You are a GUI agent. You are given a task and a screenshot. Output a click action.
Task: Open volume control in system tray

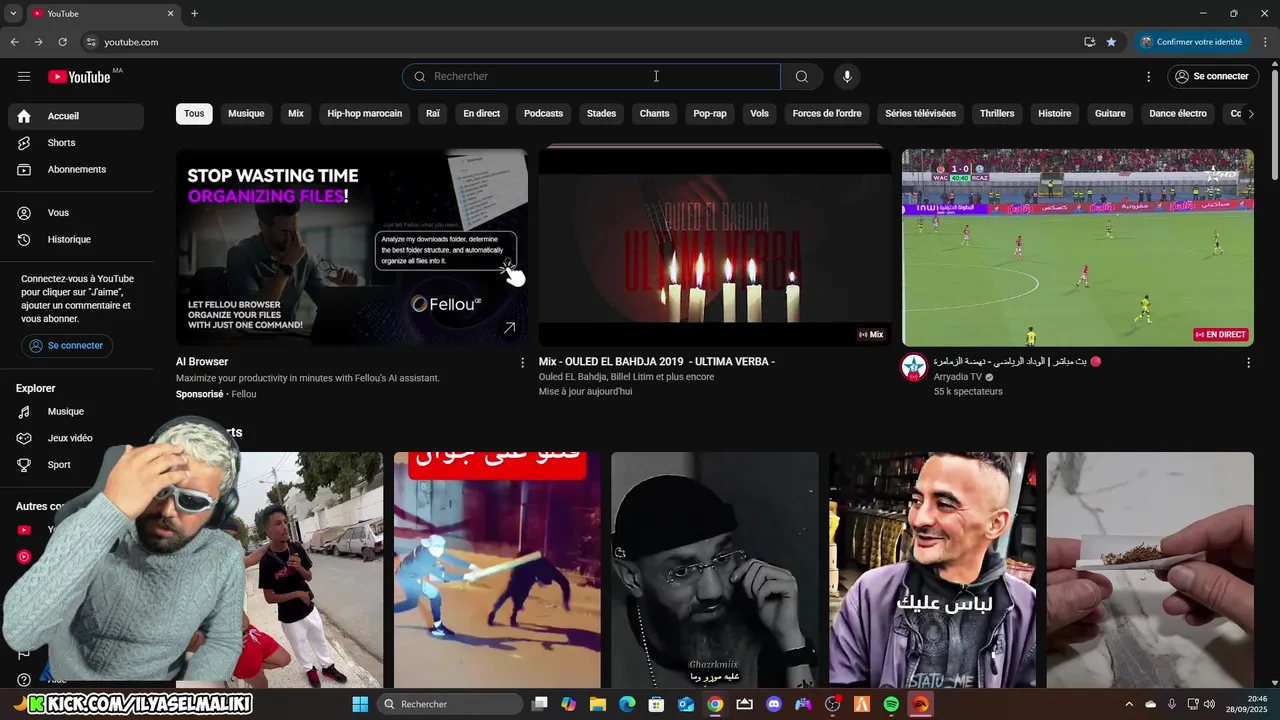pos(1210,704)
